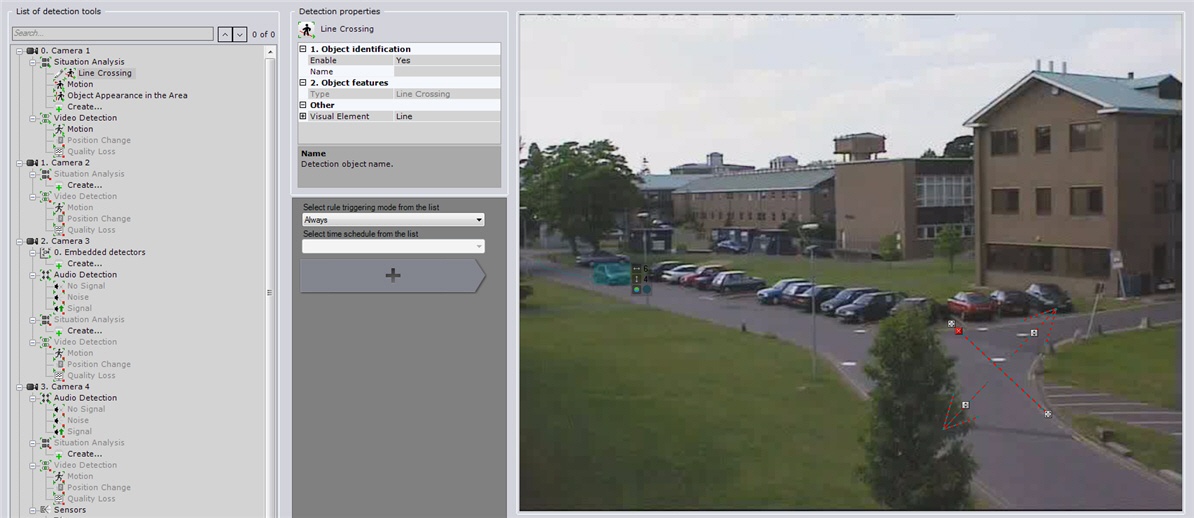Collapse the Camera 2 tree node

(x=20, y=163)
